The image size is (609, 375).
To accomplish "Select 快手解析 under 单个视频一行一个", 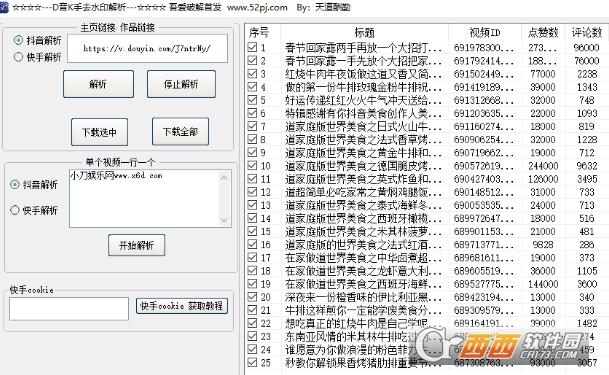I will [15, 210].
